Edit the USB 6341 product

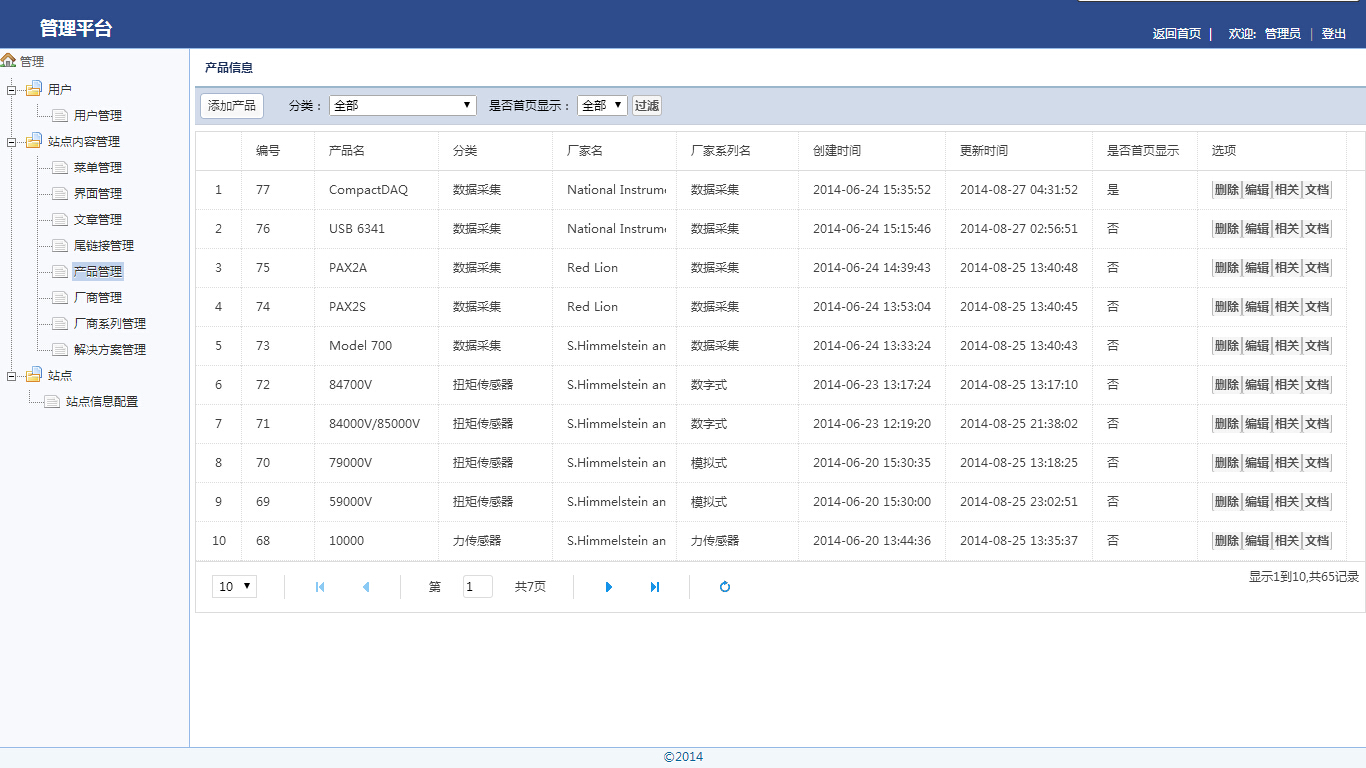coord(1256,229)
